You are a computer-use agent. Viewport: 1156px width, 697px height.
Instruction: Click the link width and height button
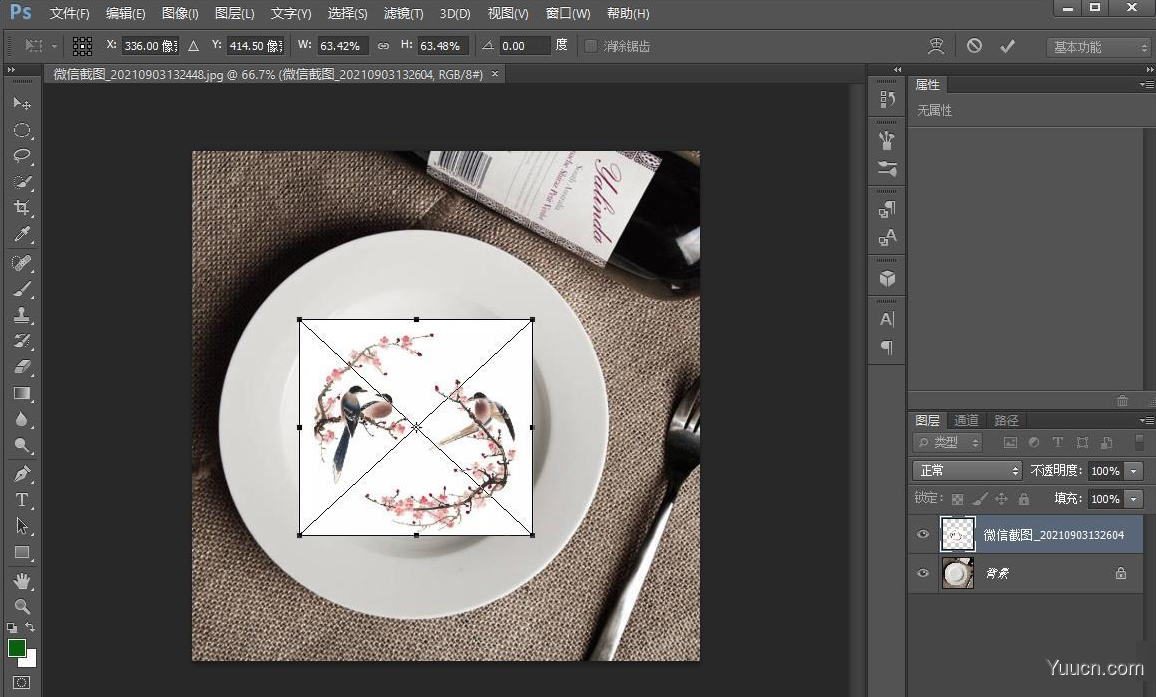point(383,46)
